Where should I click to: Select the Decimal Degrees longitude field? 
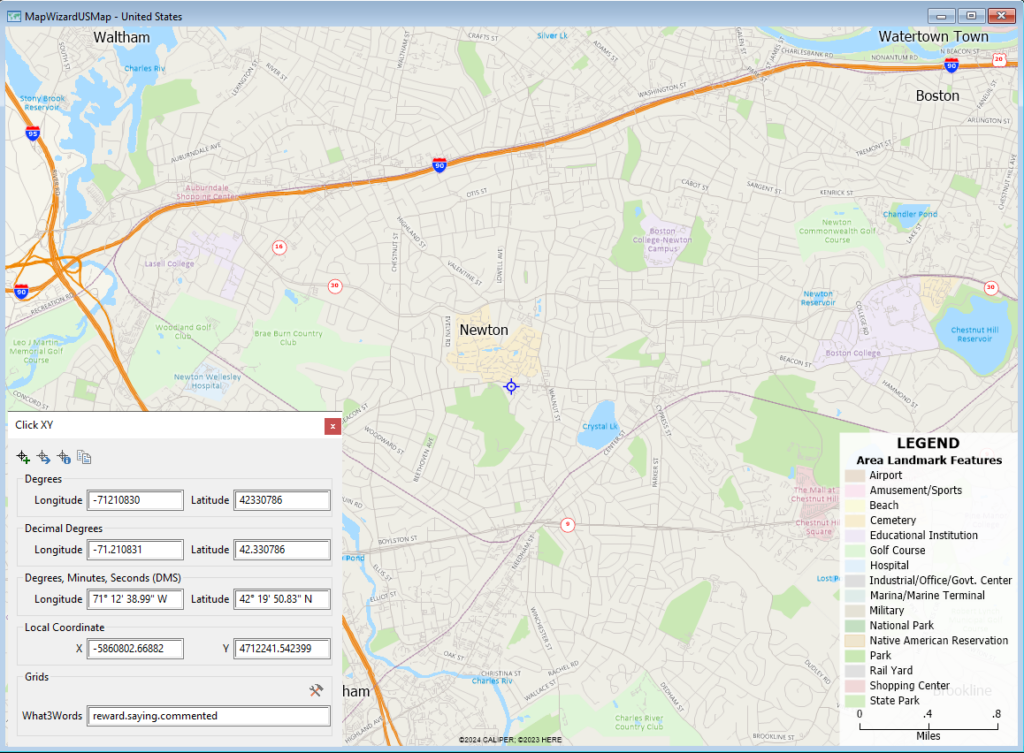(x=135, y=549)
